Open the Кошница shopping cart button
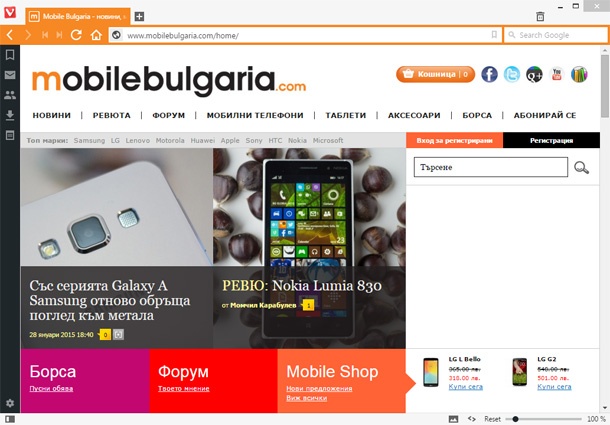Viewport: 610px width, 425px height. (x=435, y=74)
